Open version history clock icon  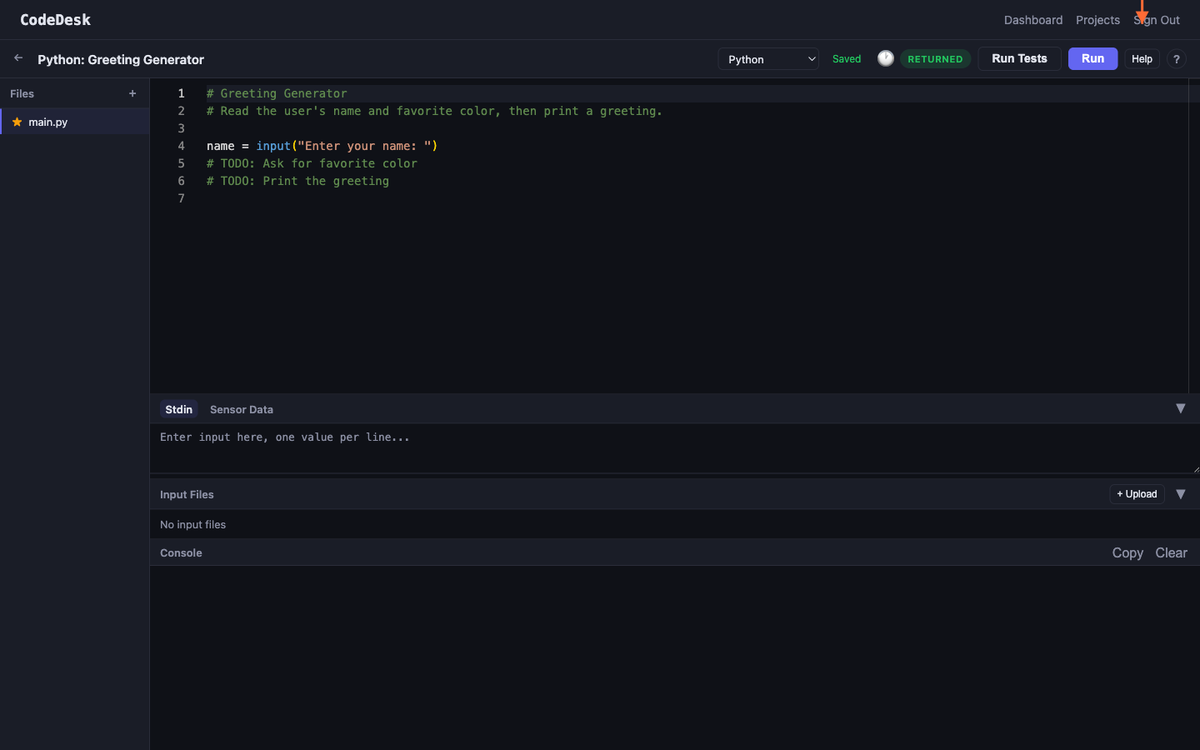pos(885,59)
